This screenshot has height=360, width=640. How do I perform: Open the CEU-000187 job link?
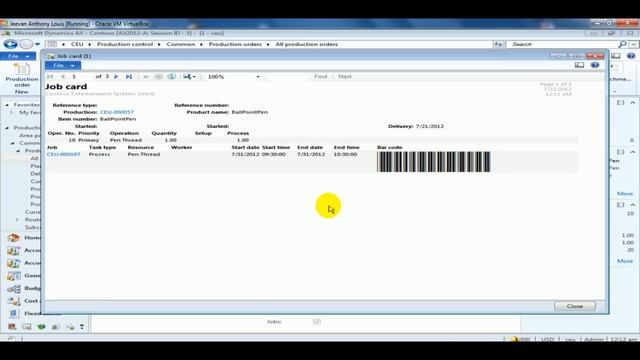tap(63, 154)
